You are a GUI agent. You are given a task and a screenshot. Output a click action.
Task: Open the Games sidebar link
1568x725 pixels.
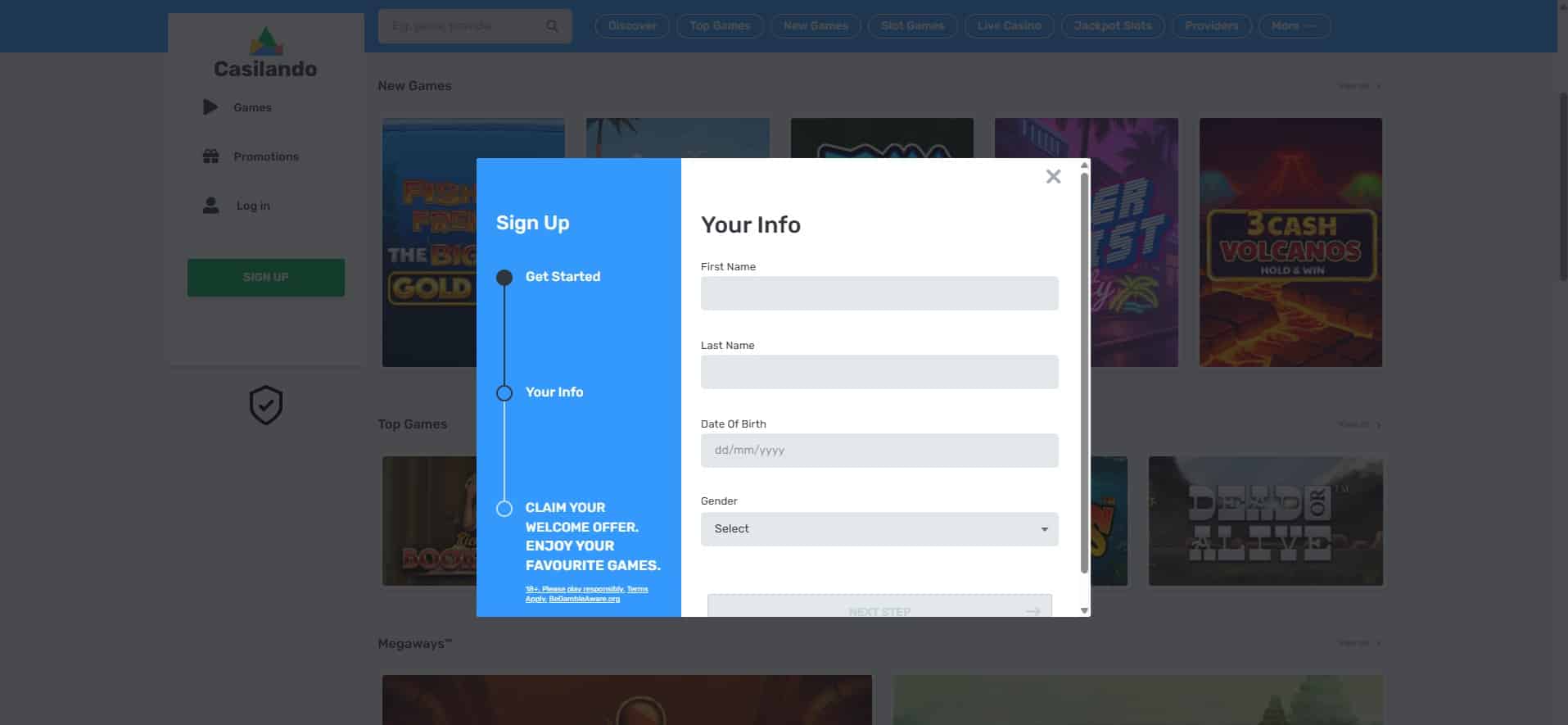[252, 107]
